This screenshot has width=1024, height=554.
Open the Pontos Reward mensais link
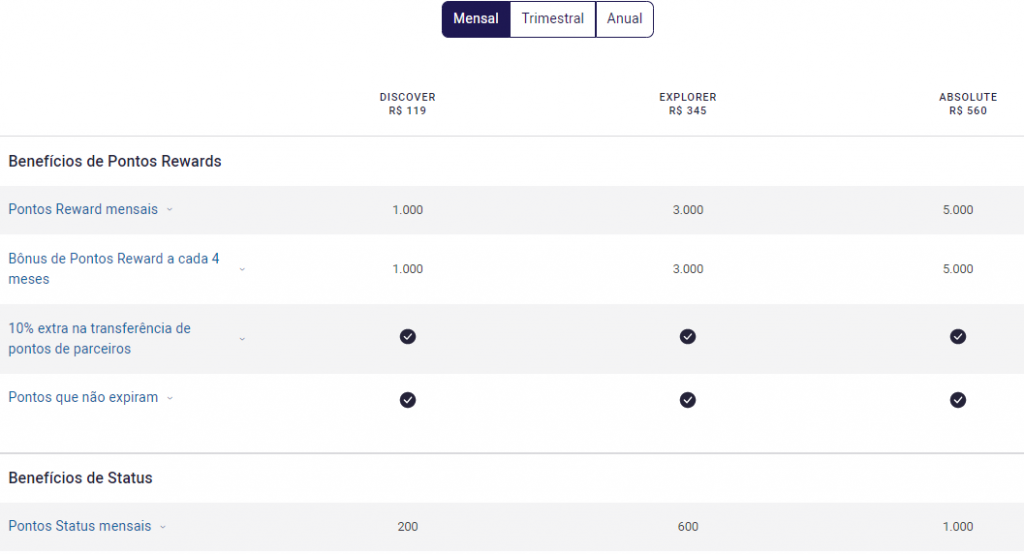click(x=83, y=210)
